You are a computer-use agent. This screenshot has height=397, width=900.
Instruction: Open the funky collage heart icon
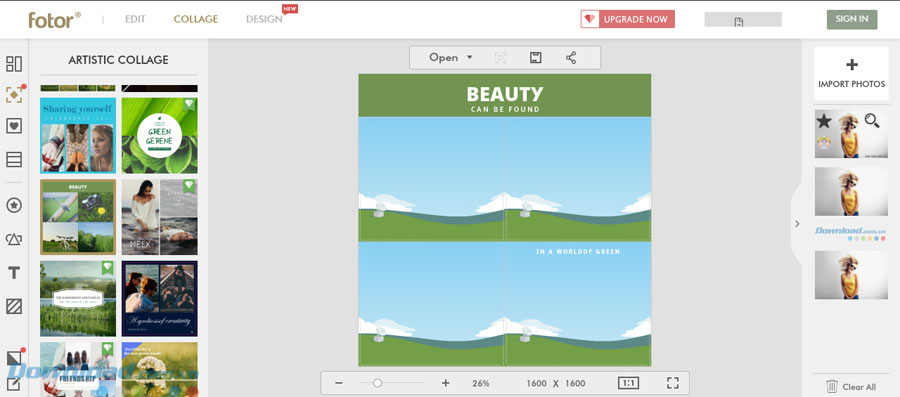point(14,126)
